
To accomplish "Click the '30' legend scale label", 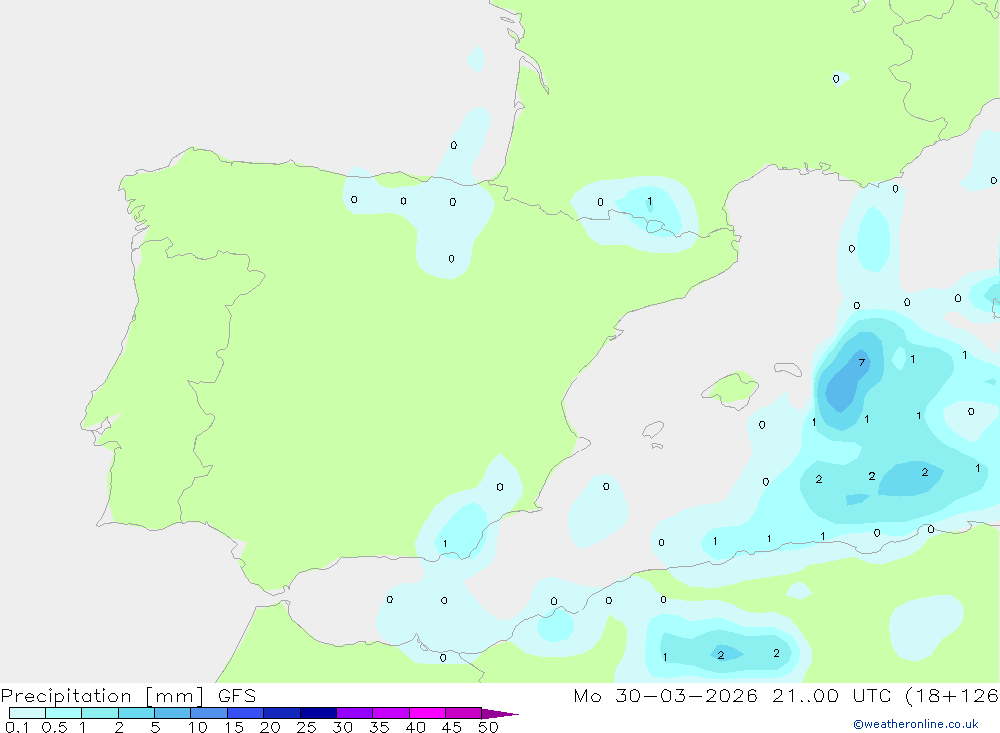I will [x=342, y=727].
